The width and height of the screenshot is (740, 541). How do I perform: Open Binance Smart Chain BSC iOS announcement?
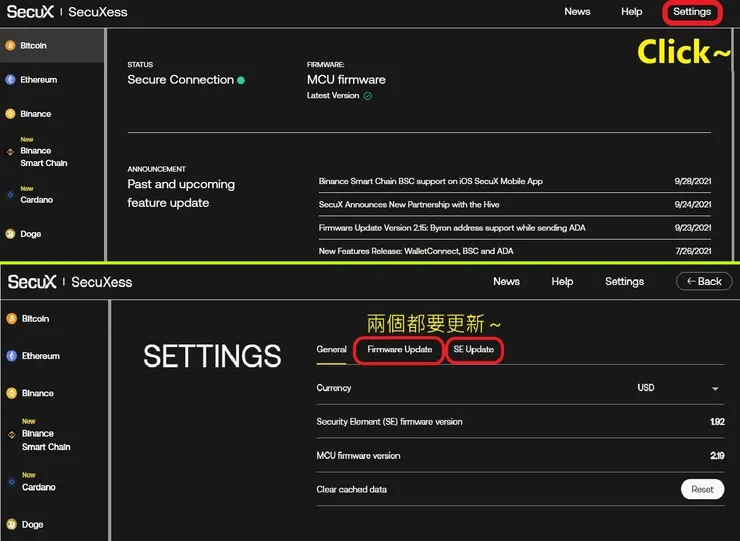430,181
